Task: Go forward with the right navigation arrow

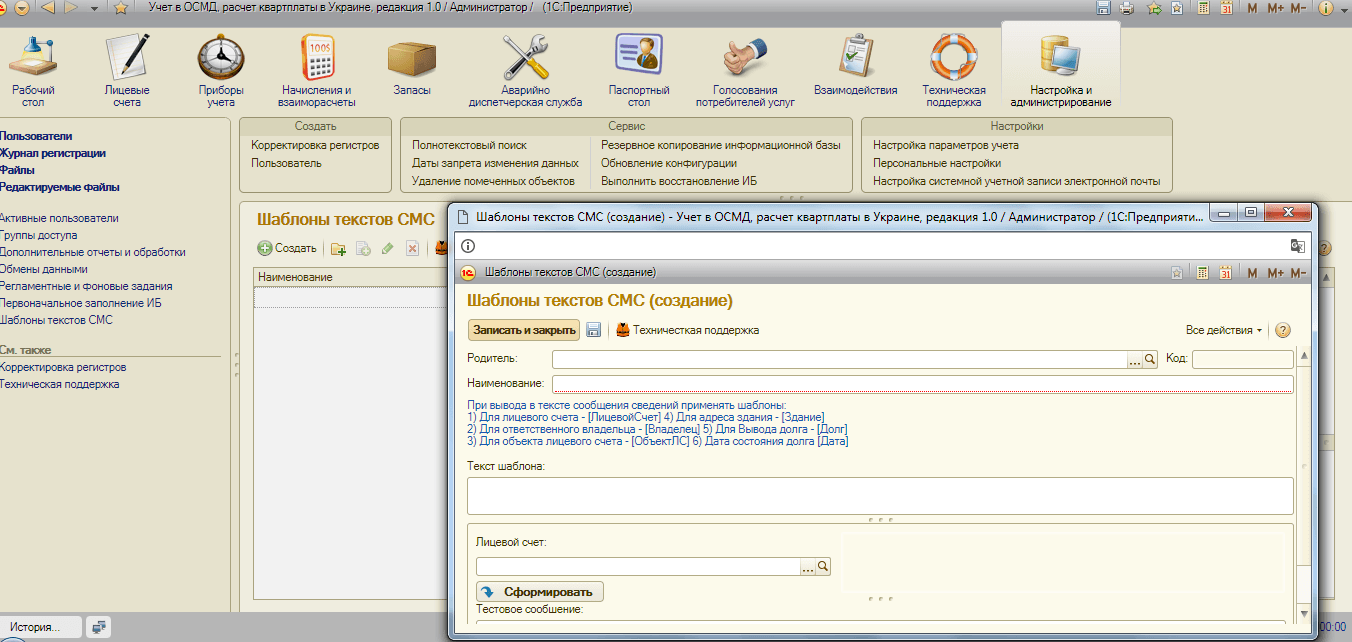Action: (71, 8)
